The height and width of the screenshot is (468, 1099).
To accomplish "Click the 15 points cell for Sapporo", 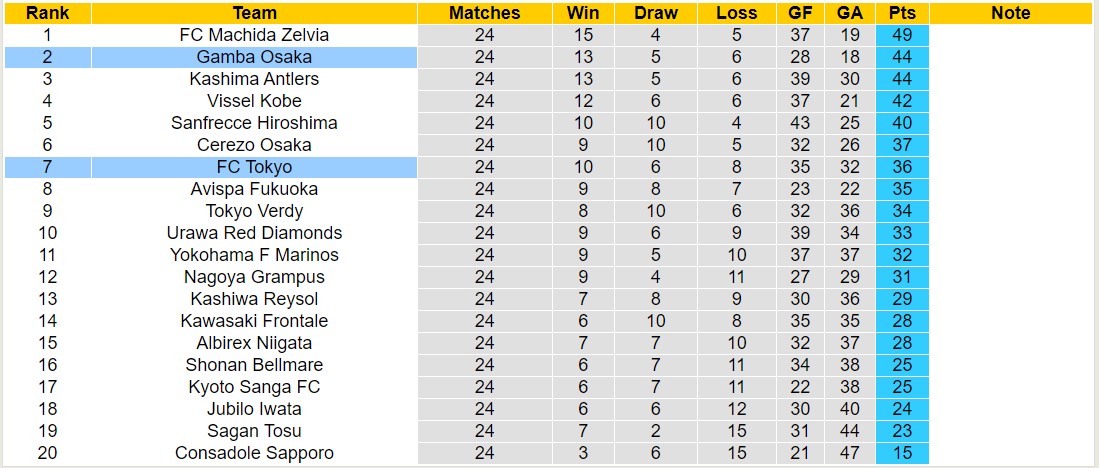I will [x=901, y=453].
